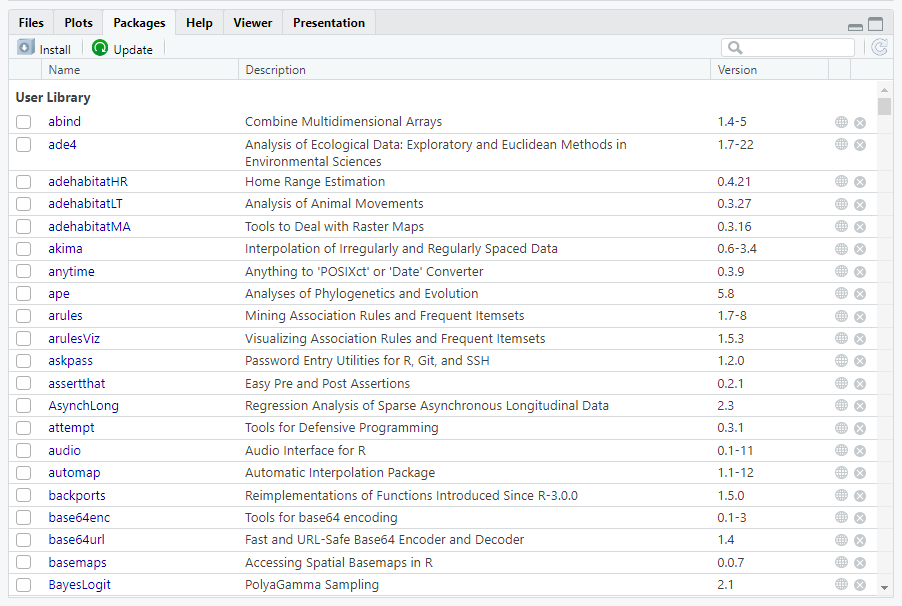Tick the checkbox to load ape
This screenshot has height=606, width=902.
[24, 294]
